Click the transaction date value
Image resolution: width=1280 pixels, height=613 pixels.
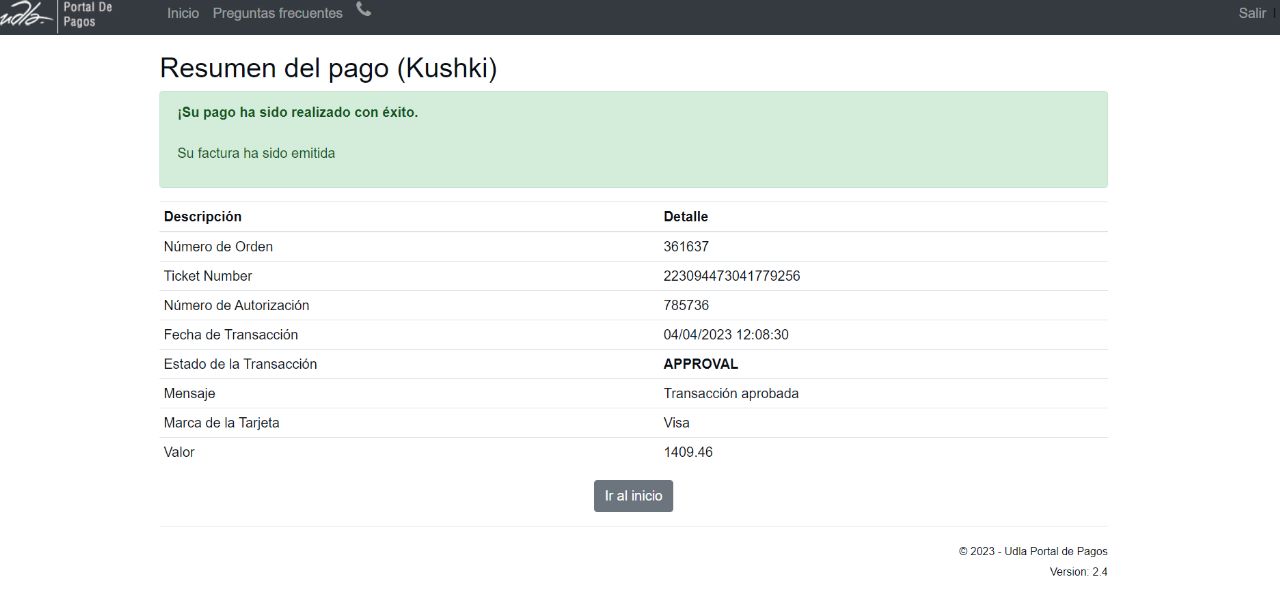point(725,334)
